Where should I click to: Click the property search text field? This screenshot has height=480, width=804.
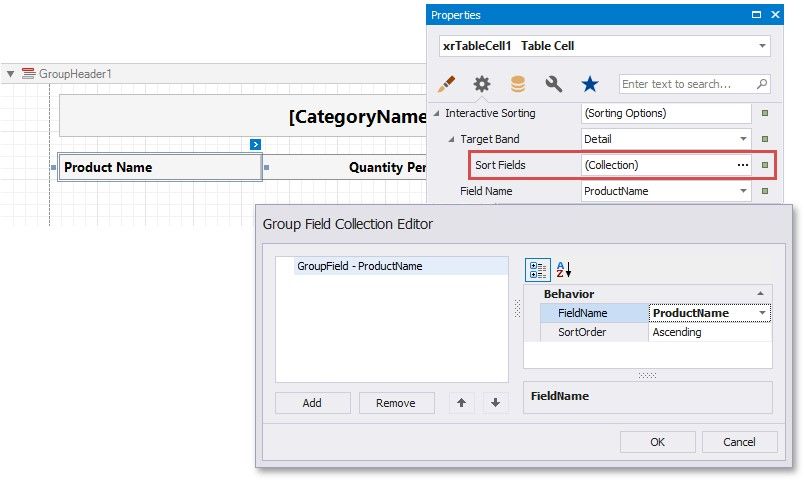click(688, 84)
